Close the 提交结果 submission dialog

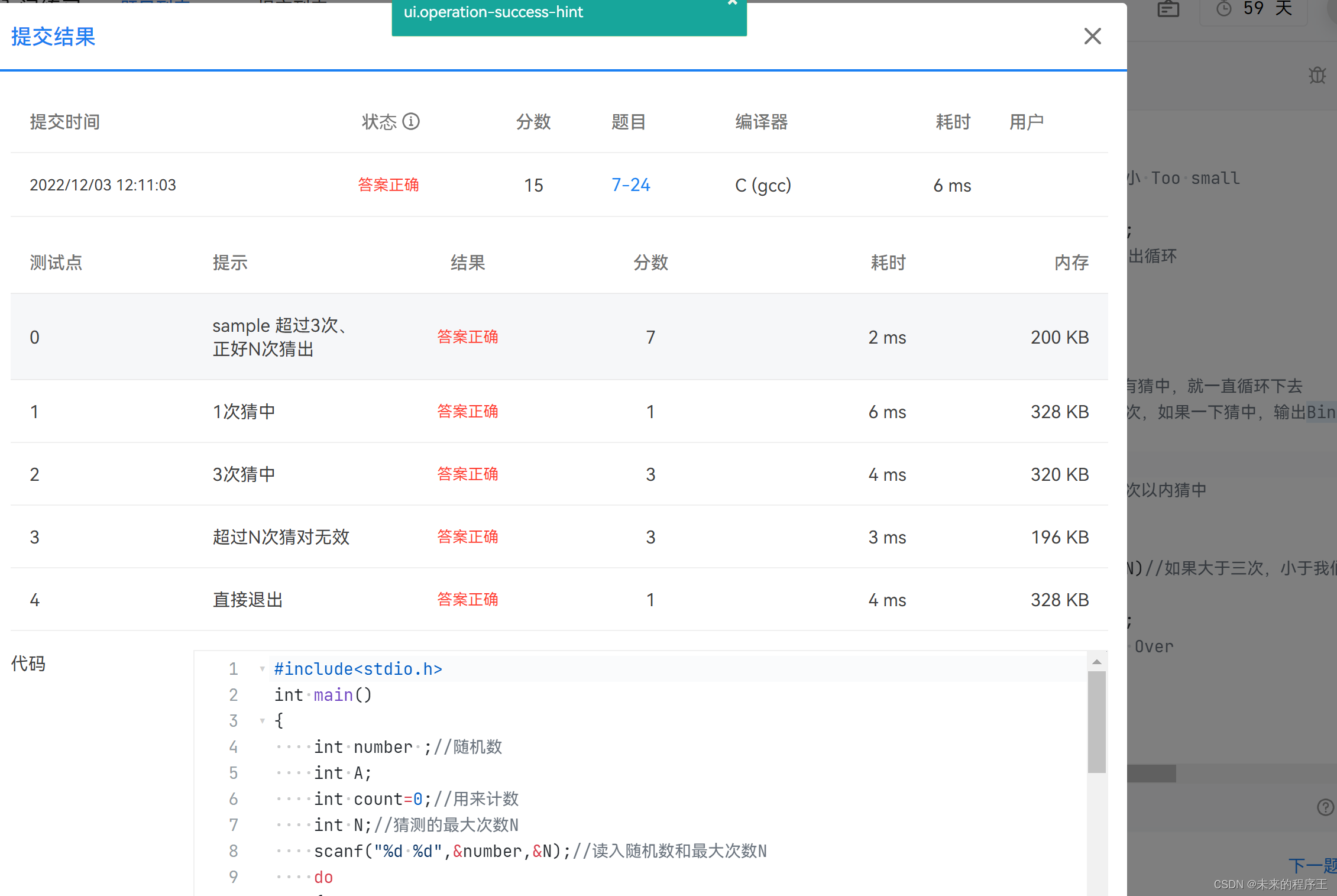point(1092,37)
